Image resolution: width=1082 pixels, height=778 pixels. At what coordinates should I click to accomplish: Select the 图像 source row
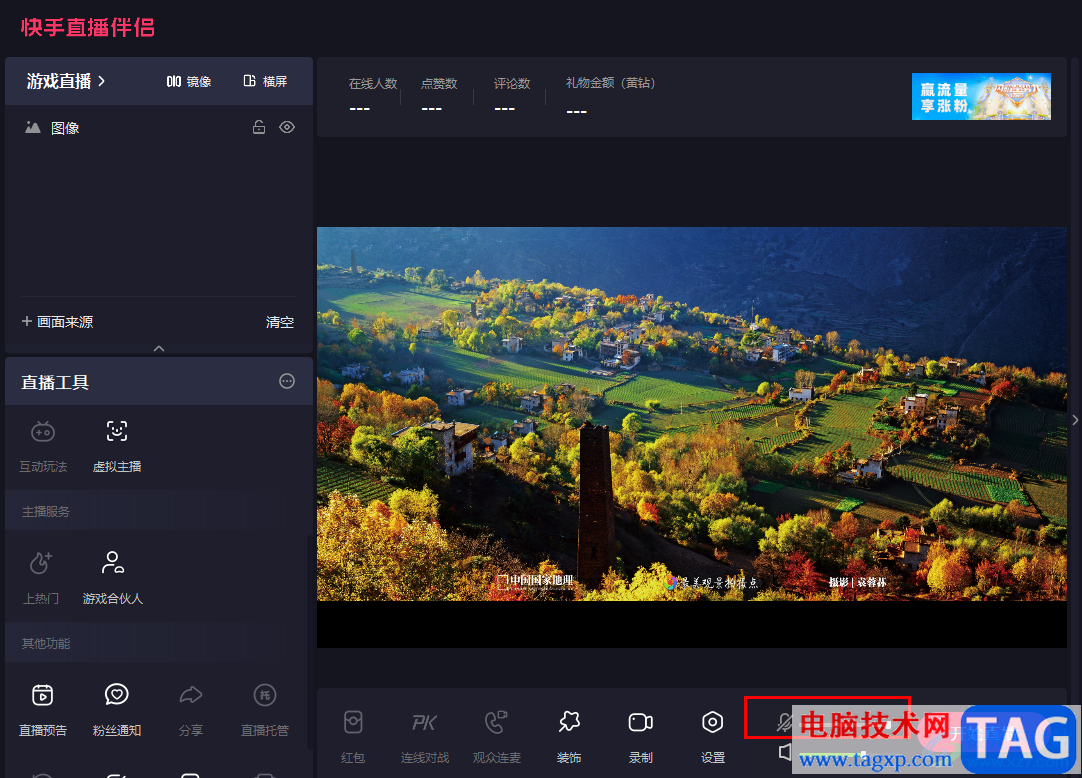[159, 128]
